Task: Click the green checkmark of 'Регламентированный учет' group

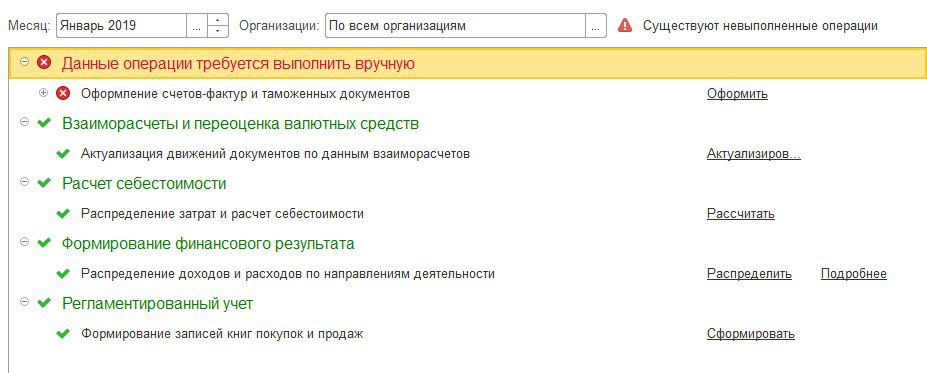Action: point(44,303)
